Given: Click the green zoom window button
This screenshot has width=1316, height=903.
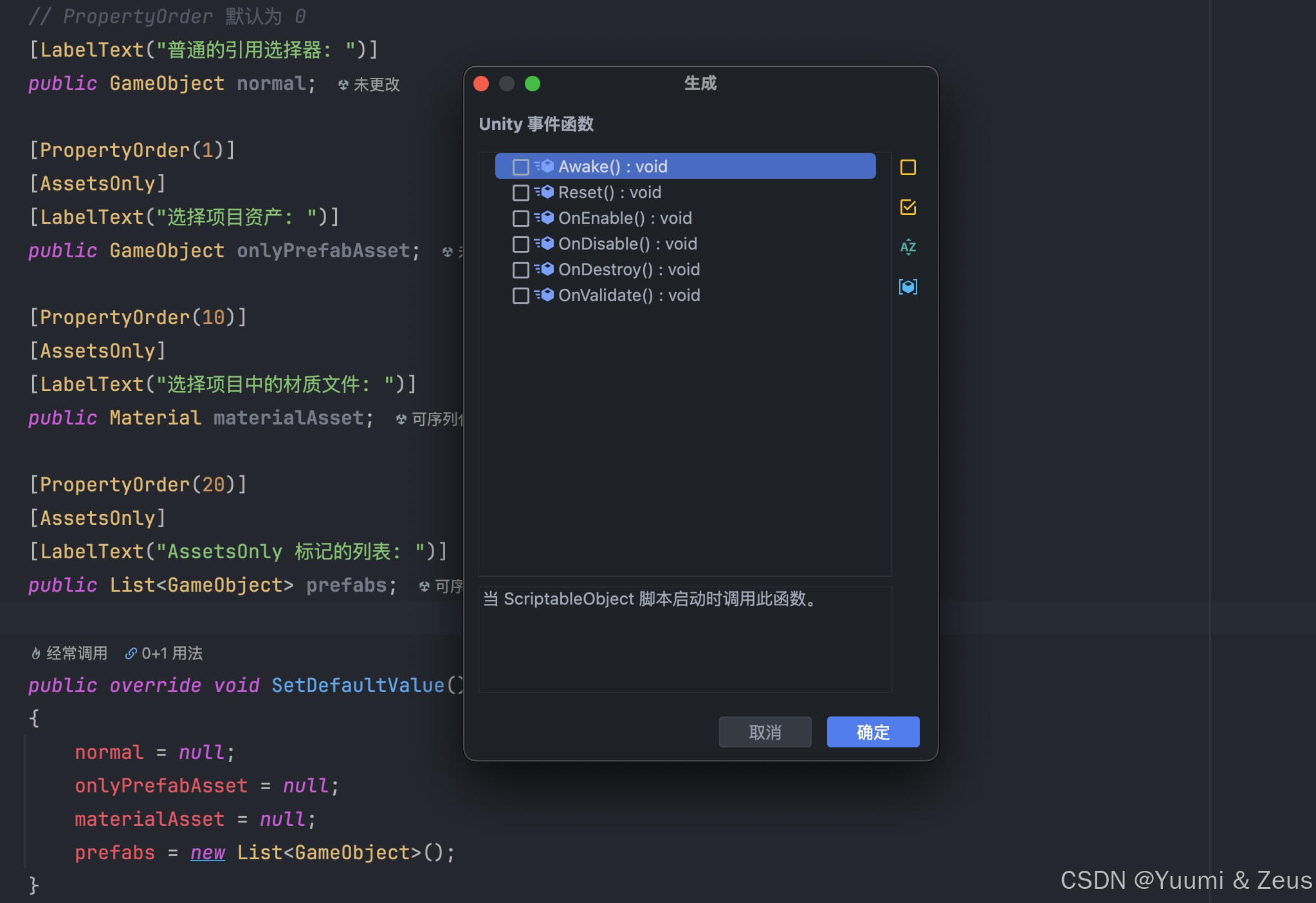Looking at the screenshot, I should [533, 84].
